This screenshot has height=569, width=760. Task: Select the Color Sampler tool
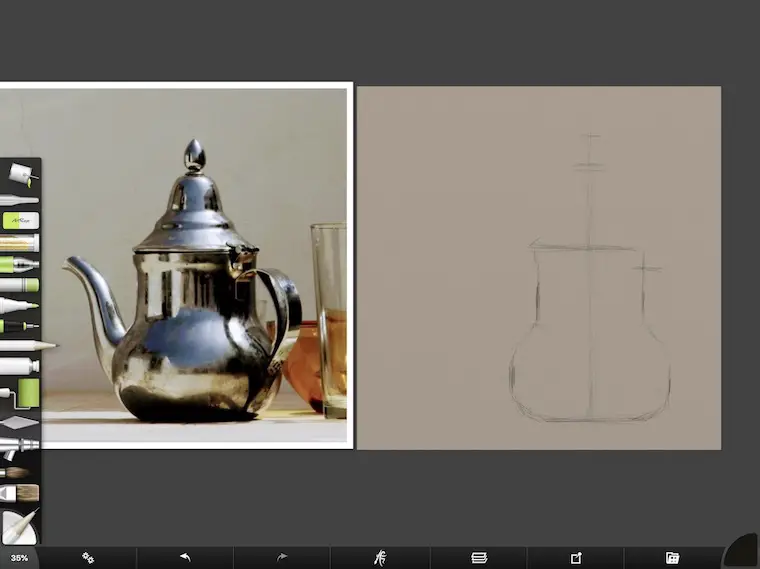tap(19, 200)
